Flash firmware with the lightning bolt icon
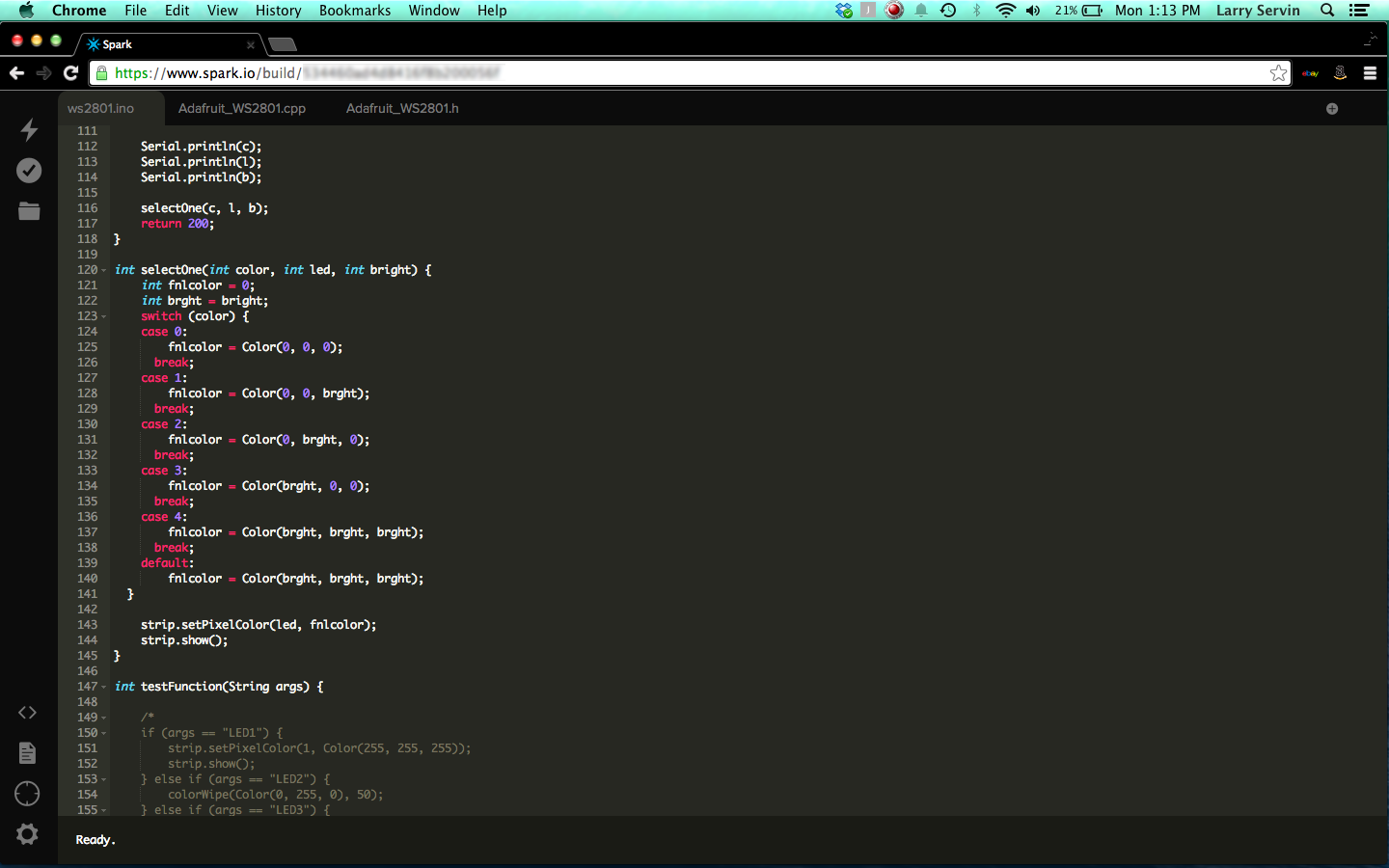Screen dimensions: 1389x868 29,130
